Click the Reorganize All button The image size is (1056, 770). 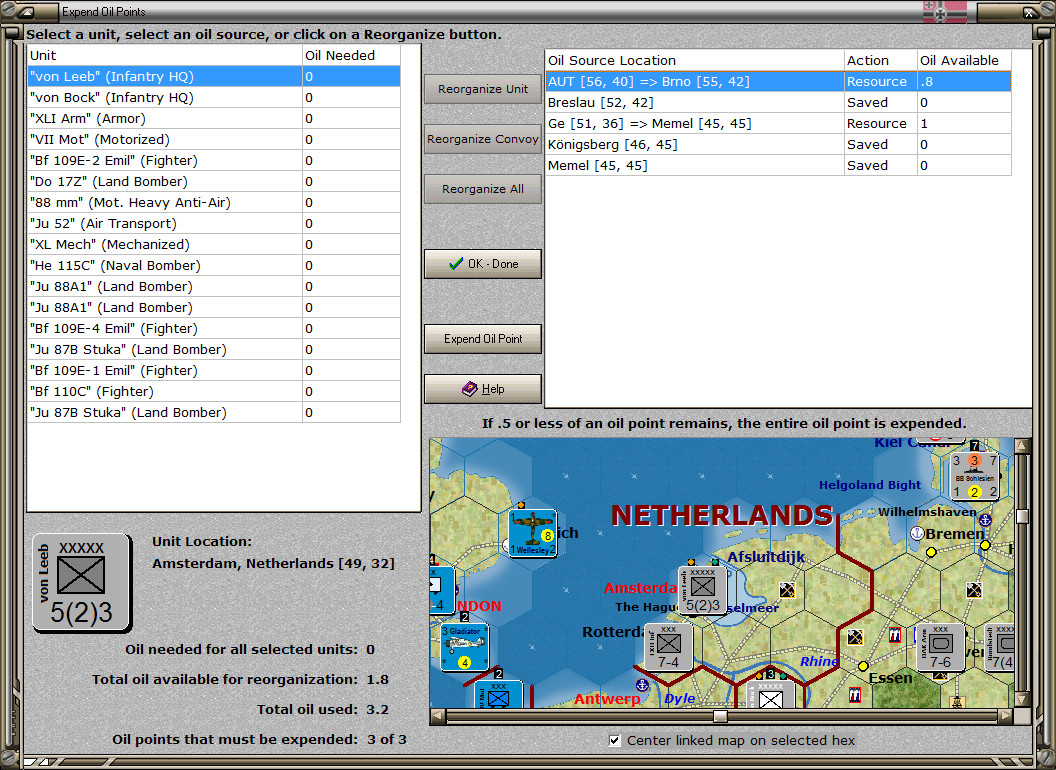click(x=483, y=189)
